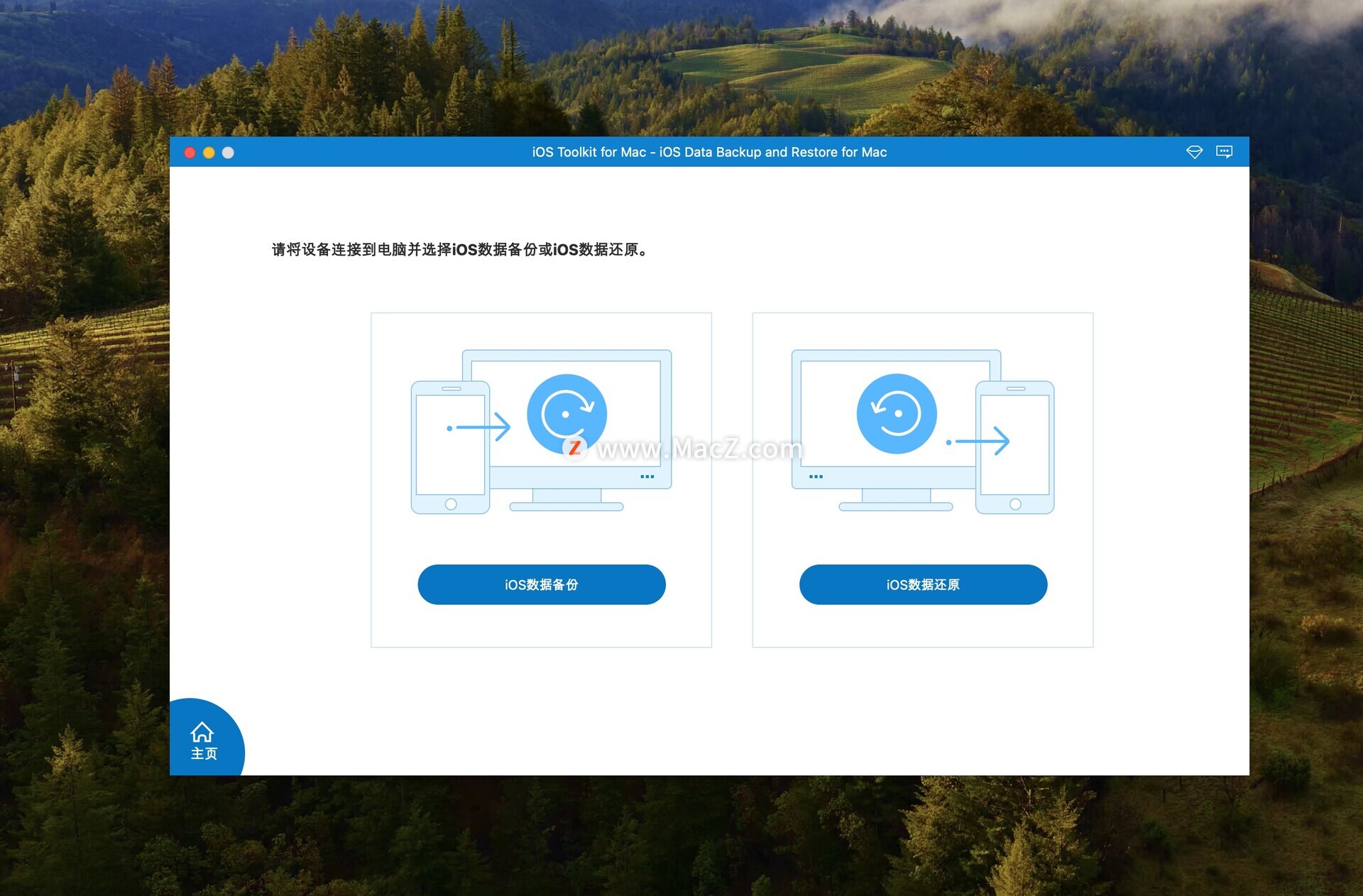The height and width of the screenshot is (896, 1363).
Task: Click the window title iOS Toolkit for Mac
Action: click(589, 152)
